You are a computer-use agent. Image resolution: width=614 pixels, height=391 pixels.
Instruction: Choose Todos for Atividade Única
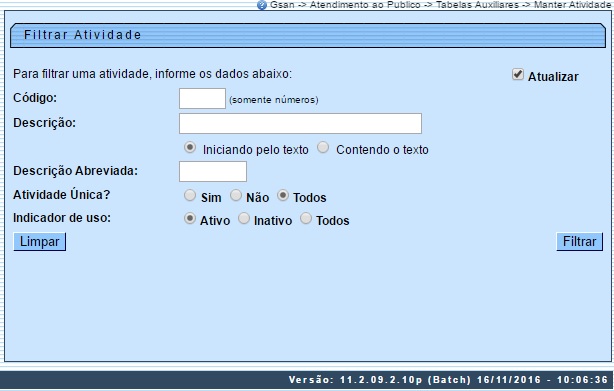(x=283, y=195)
